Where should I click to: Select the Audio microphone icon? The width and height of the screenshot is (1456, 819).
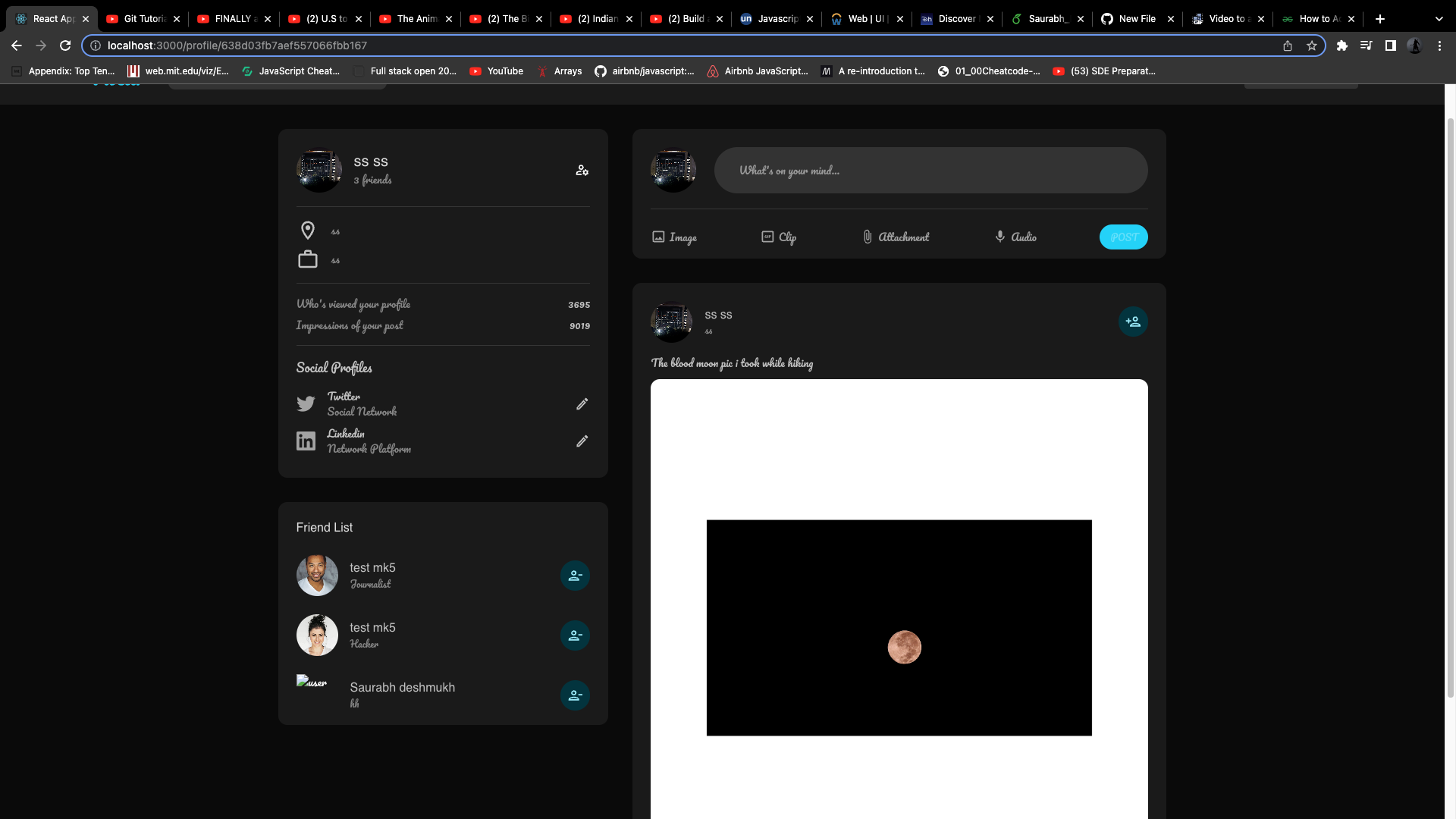tap(999, 237)
